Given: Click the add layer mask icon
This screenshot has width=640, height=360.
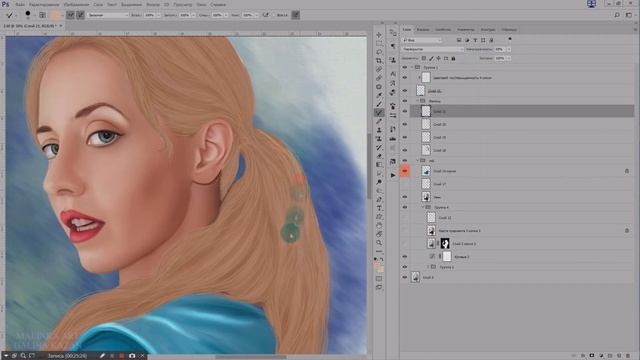Looking at the screenshot, I should pyautogui.click(x=592, y=356).
